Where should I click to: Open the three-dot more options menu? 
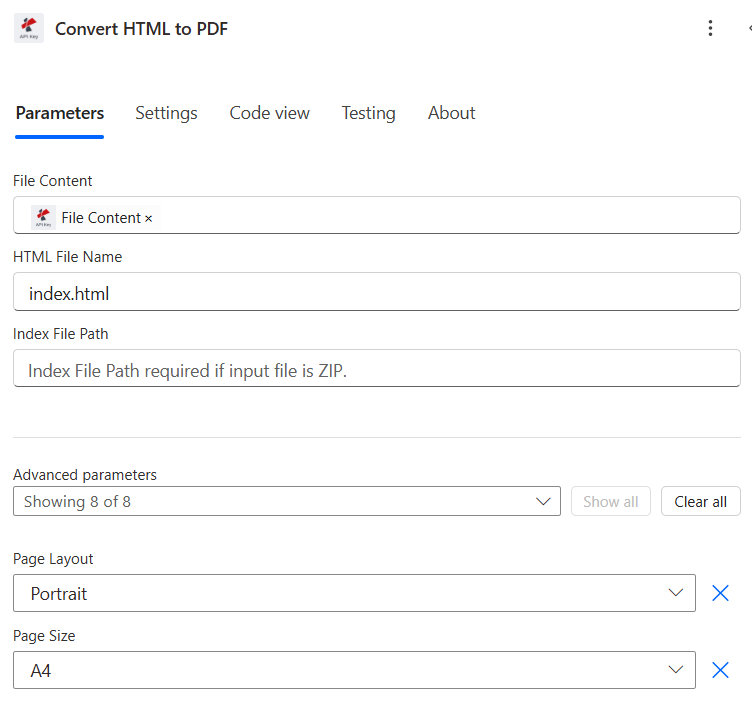pos(710,28)
